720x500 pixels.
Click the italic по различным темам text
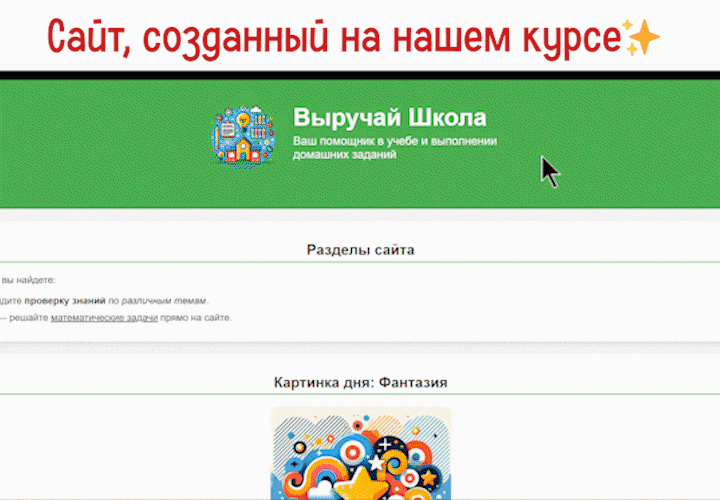click(158, 300)
